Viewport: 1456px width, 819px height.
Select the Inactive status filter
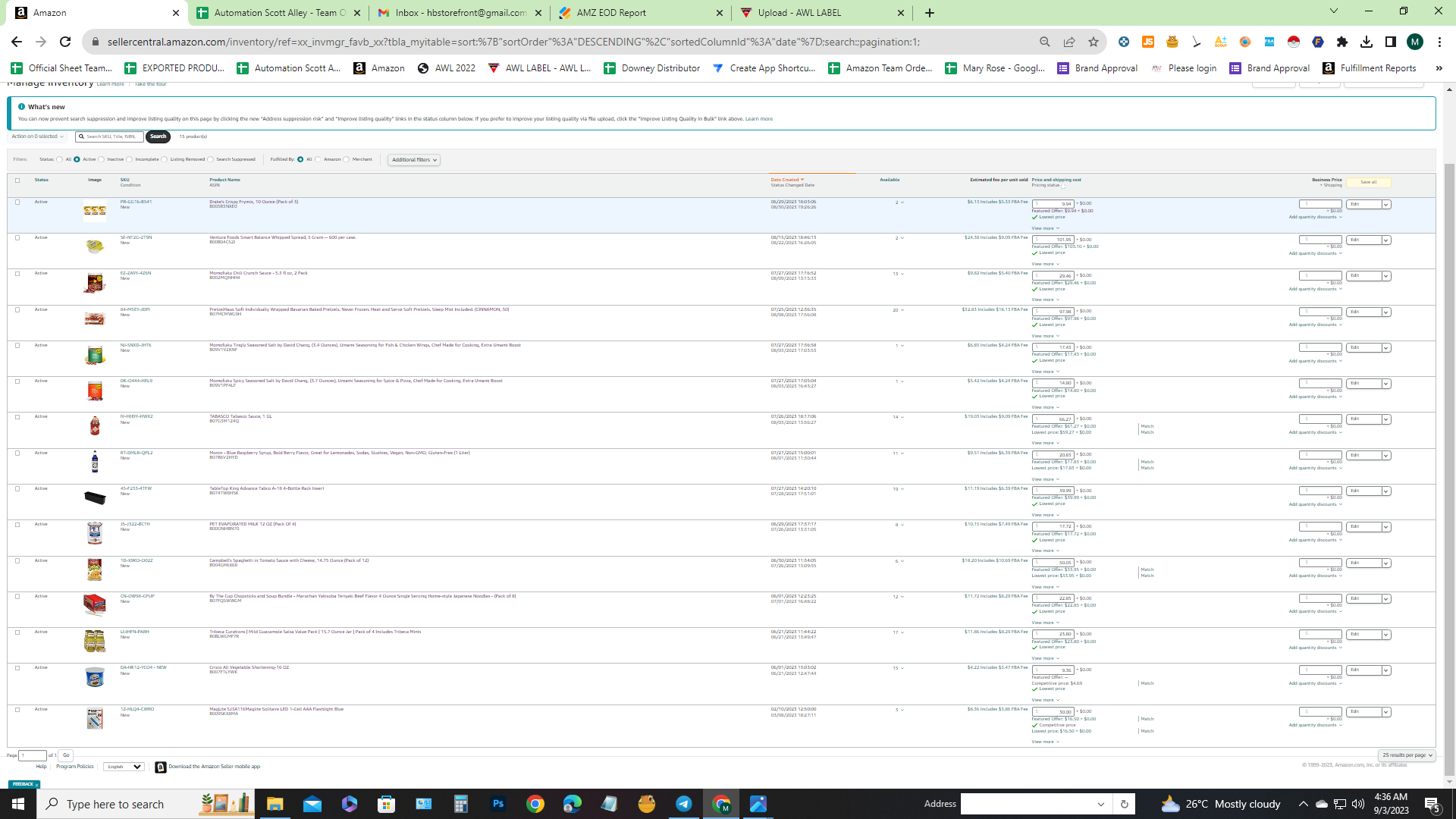(x=101, y=159)
